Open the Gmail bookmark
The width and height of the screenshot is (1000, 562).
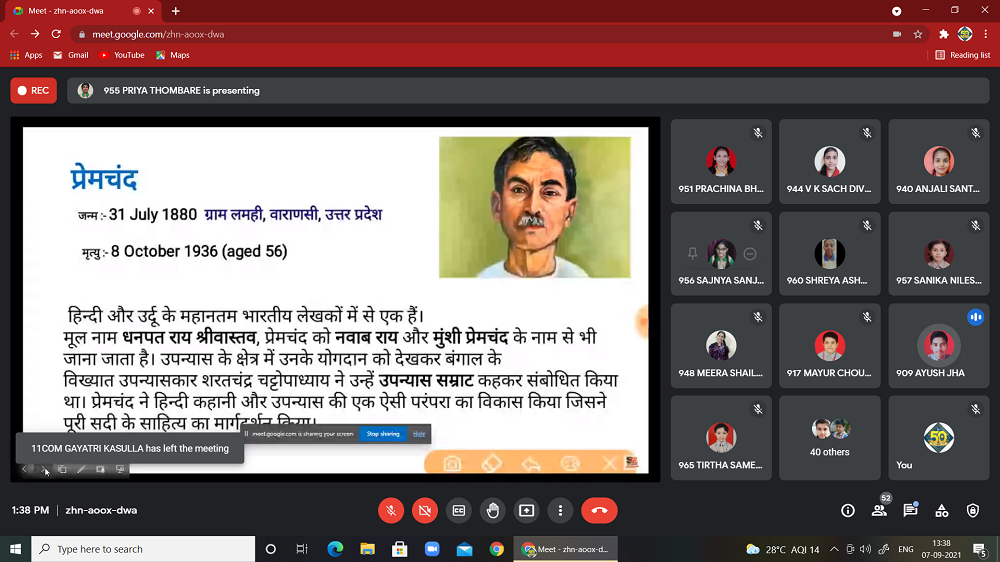tap(71, 55)
